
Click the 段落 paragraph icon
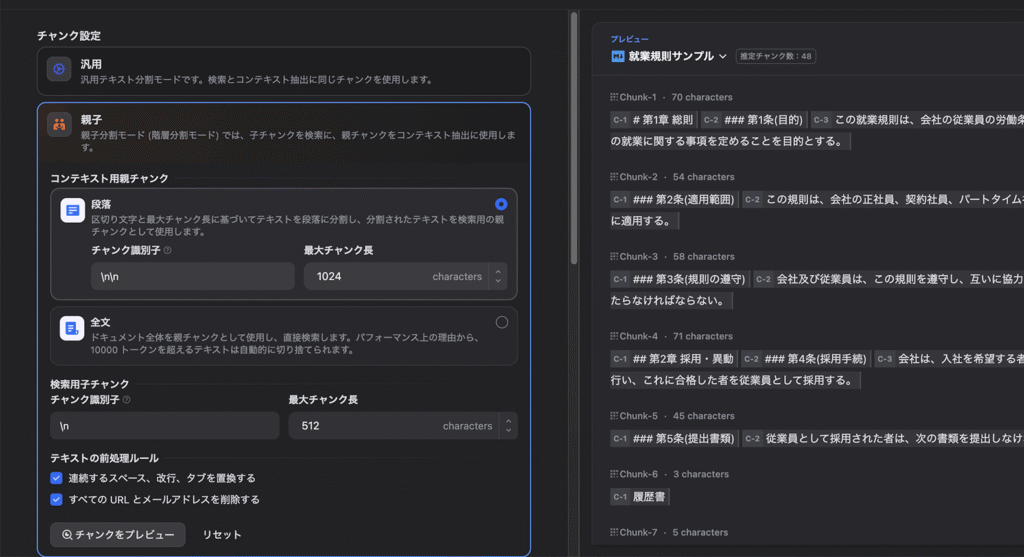tap(72, 210)
